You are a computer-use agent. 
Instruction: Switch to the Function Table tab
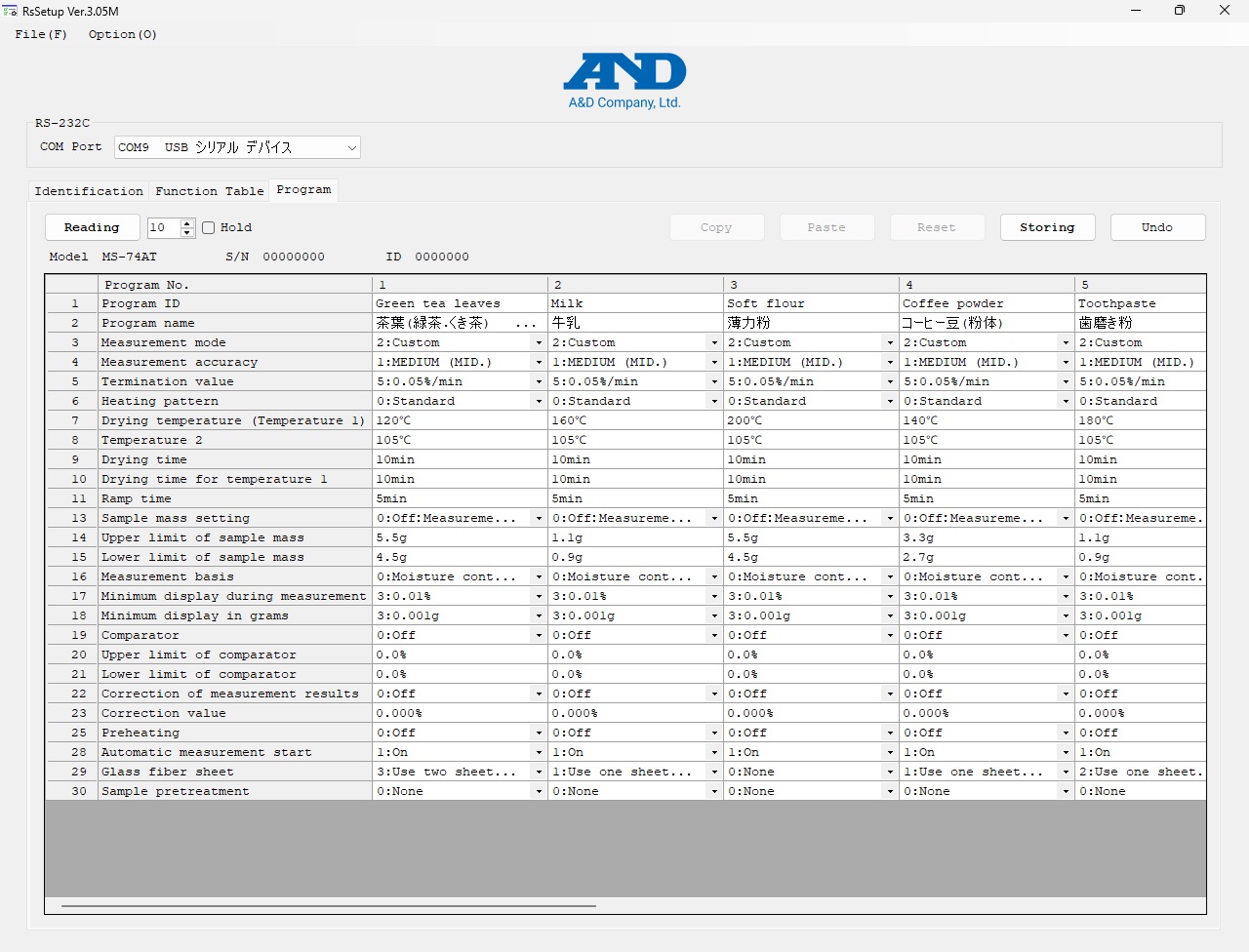pos(209,191)
